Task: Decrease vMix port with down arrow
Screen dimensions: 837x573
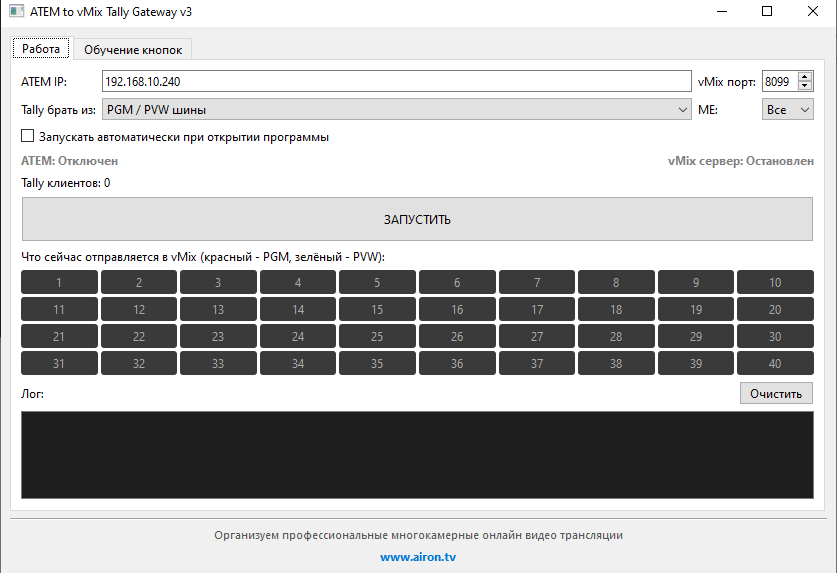Action: pos(804,86)
